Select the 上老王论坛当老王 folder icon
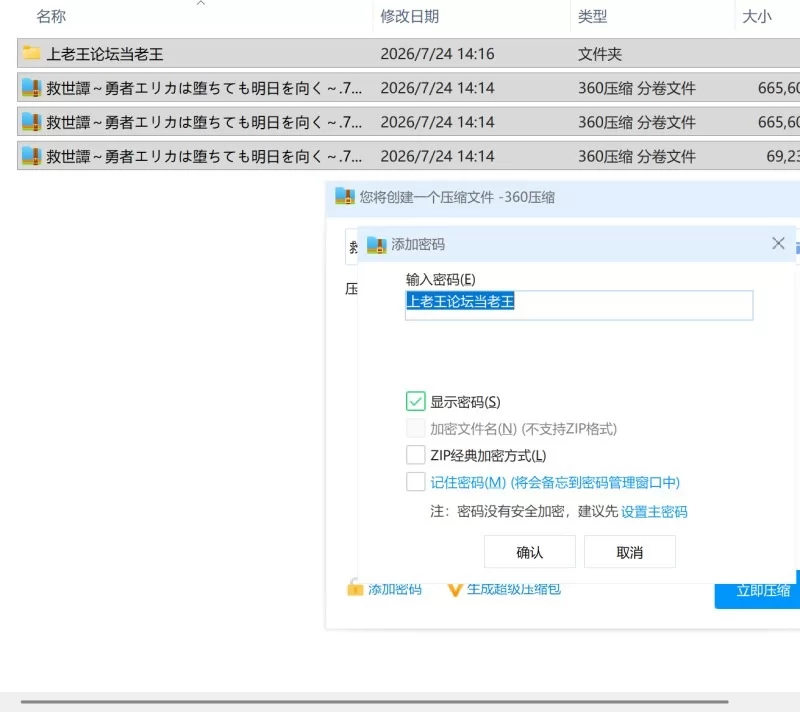The width and height of the screenshot is (800, 712). [31, 53]
